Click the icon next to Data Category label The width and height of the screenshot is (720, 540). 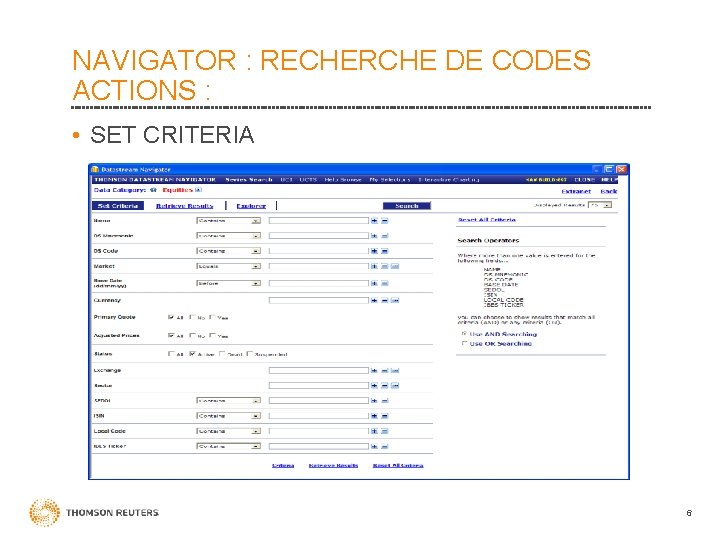153,190
